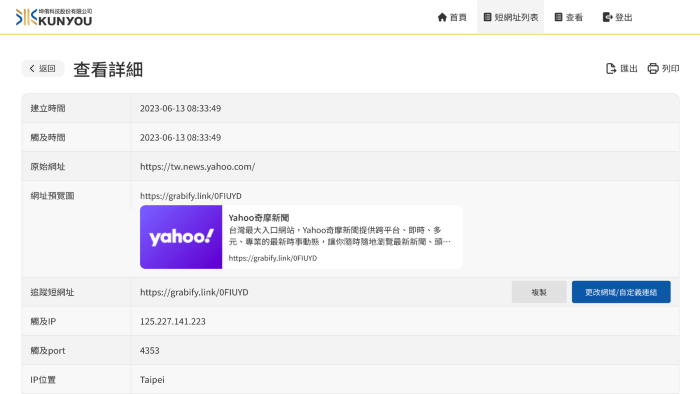The width and height of the screenshot is (700, 394).
Task: Click the back chevron icon beside 返回
Action: [x=32, y=68]
